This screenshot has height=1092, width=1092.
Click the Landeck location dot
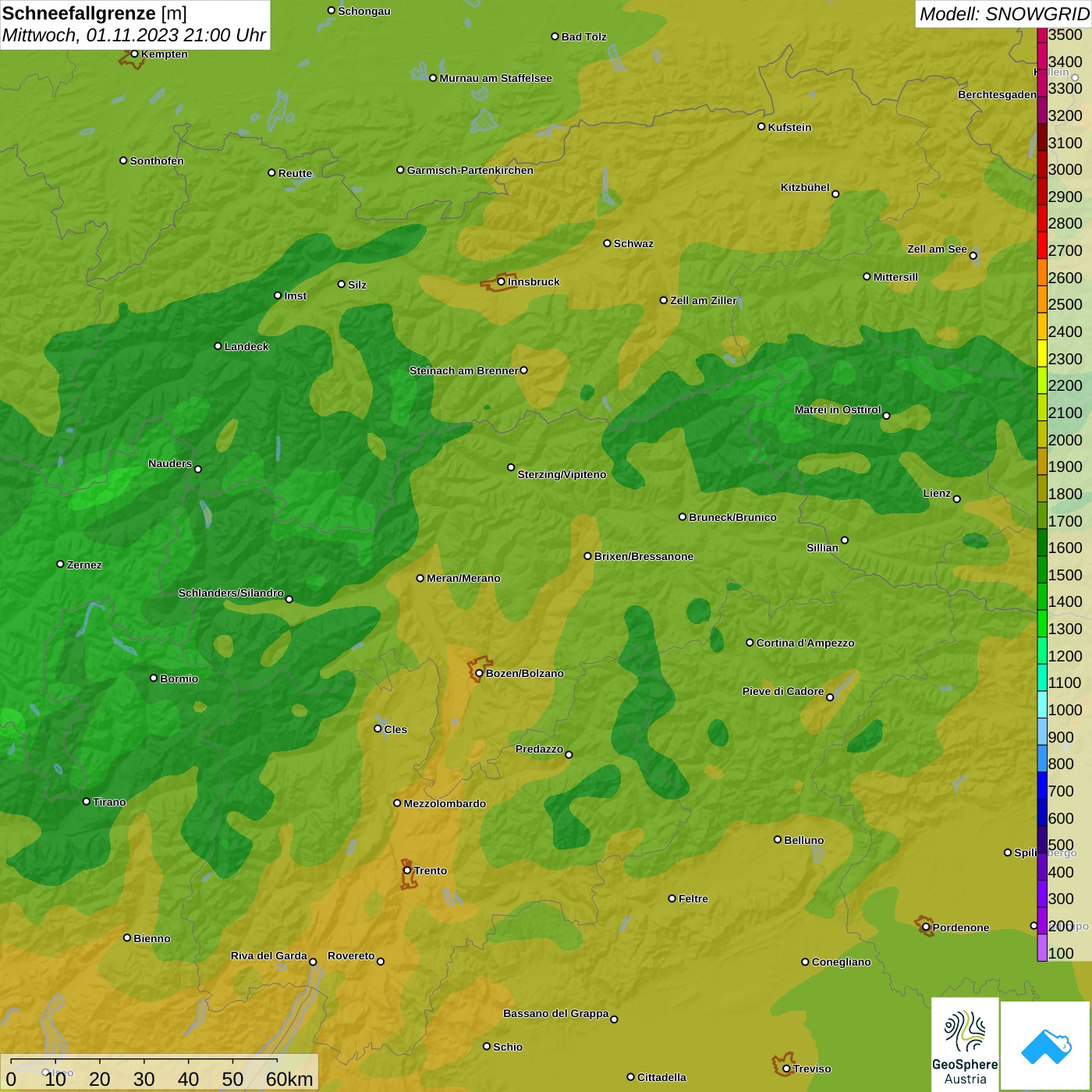pos(218,346)
